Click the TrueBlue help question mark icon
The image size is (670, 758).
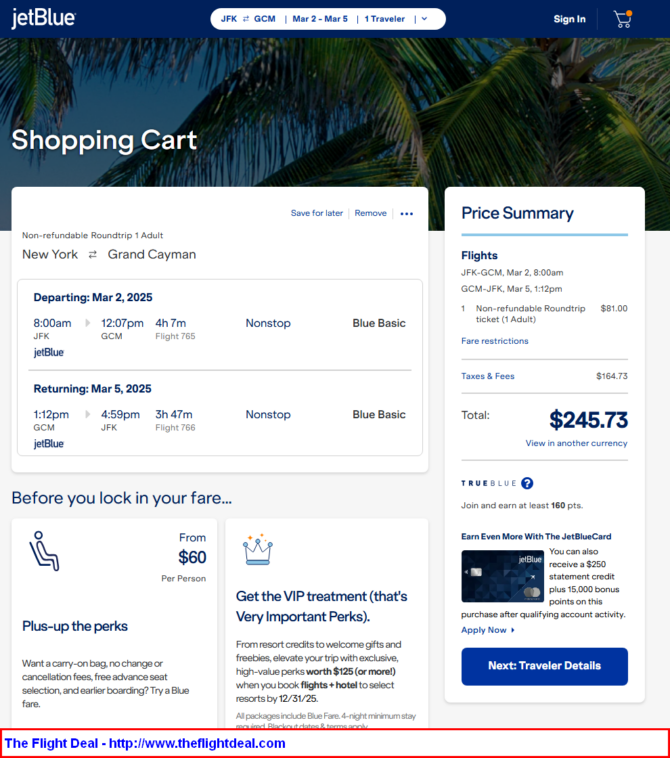[x=527, y=483]
